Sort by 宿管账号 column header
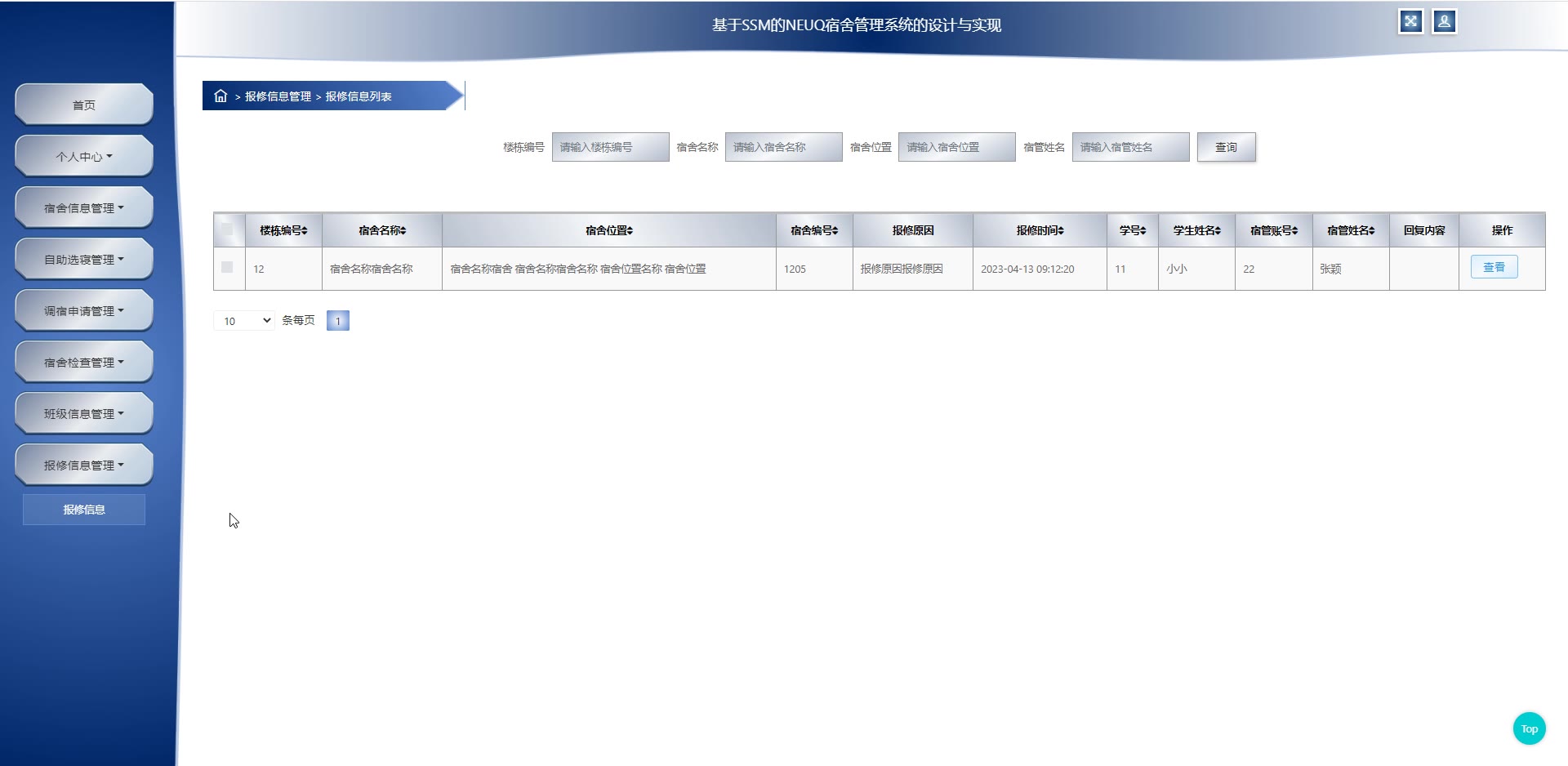The image size is (1568, 766). 1273,230
